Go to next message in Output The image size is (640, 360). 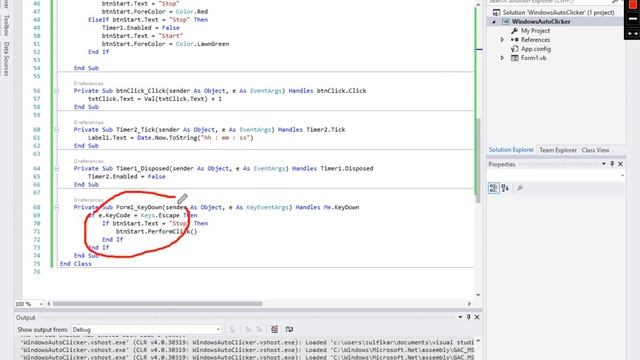pyautogui.click(x=259, y=329)
